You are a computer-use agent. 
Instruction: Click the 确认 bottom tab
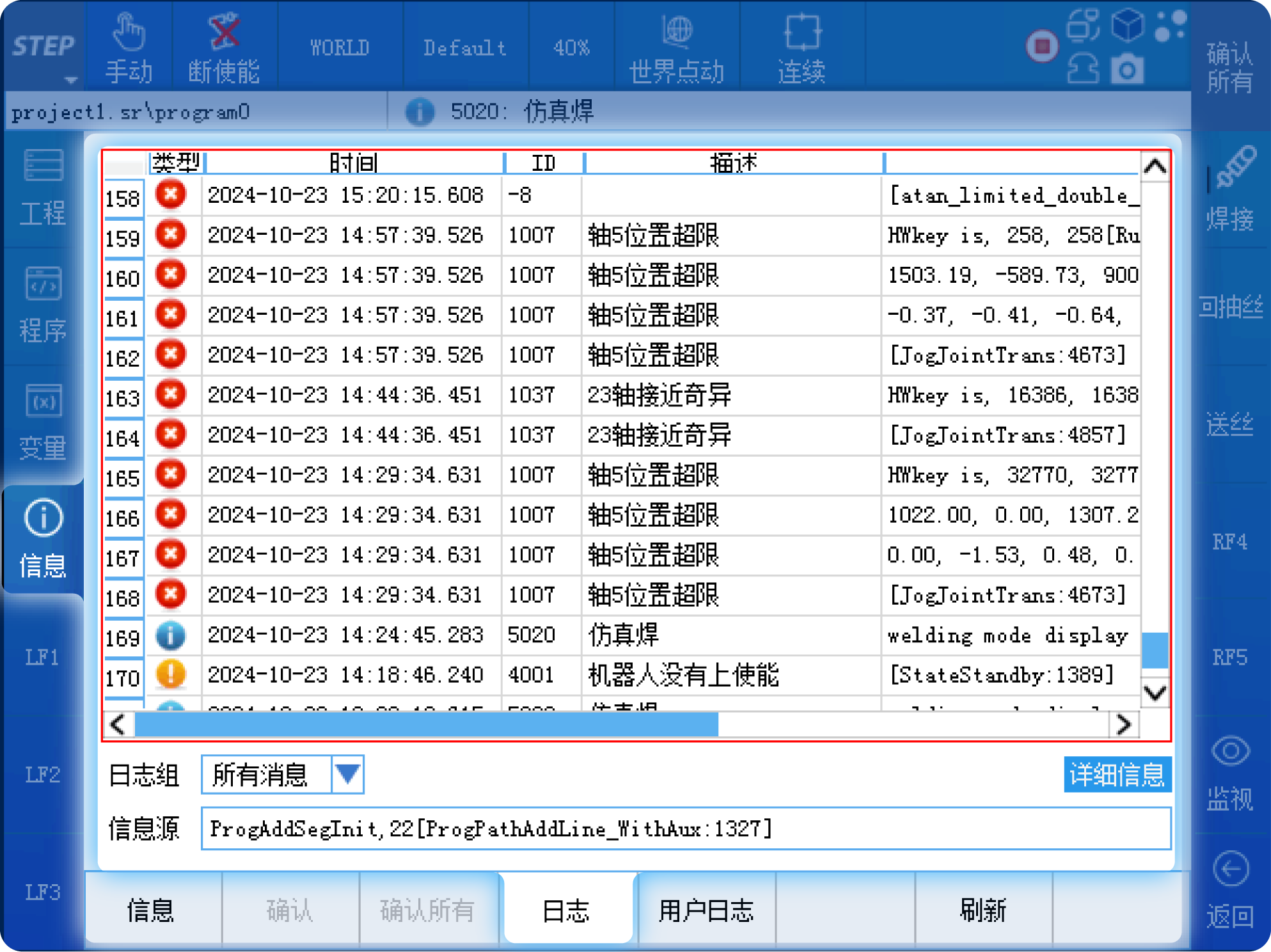pos(290,909)
